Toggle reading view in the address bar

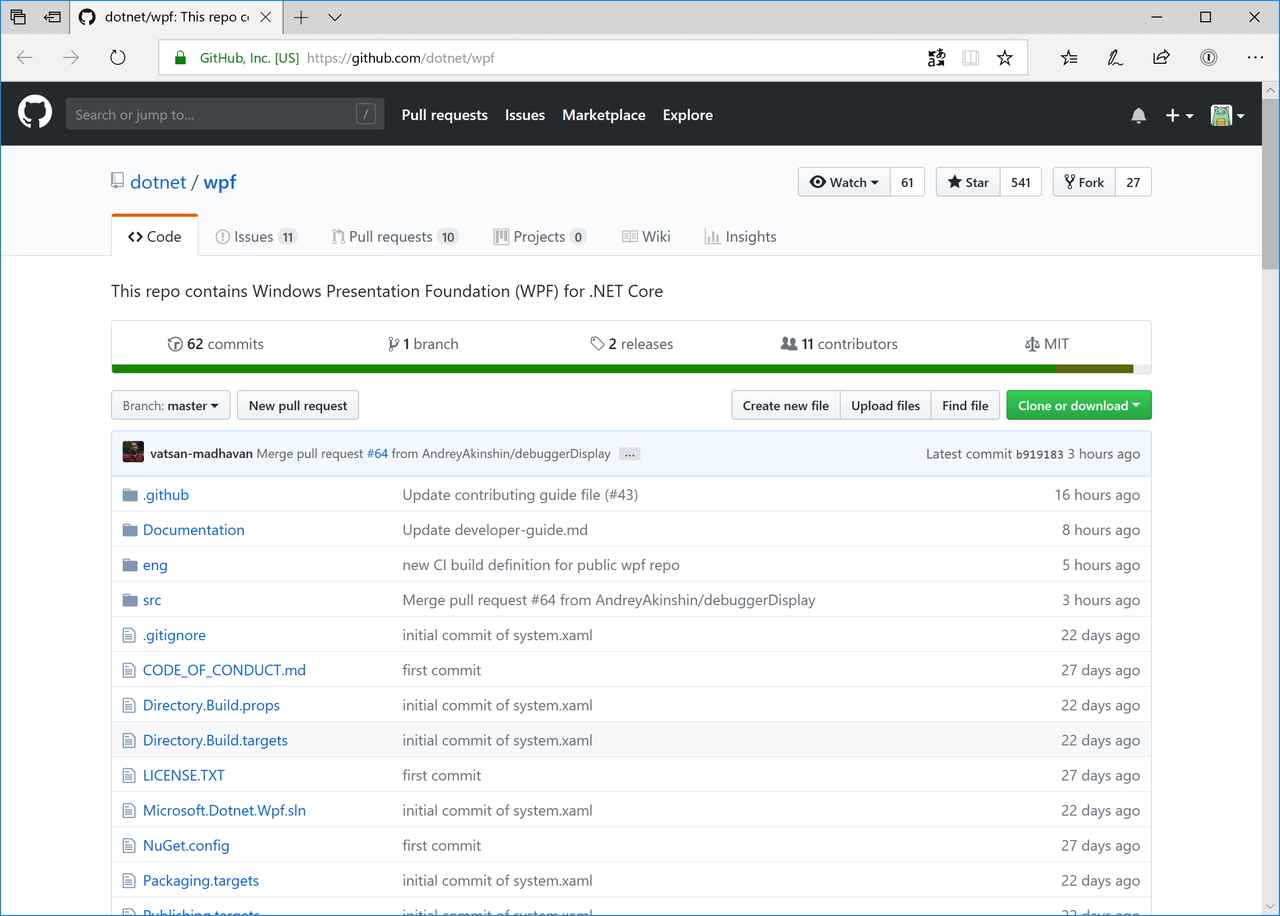tap(970, 57)
